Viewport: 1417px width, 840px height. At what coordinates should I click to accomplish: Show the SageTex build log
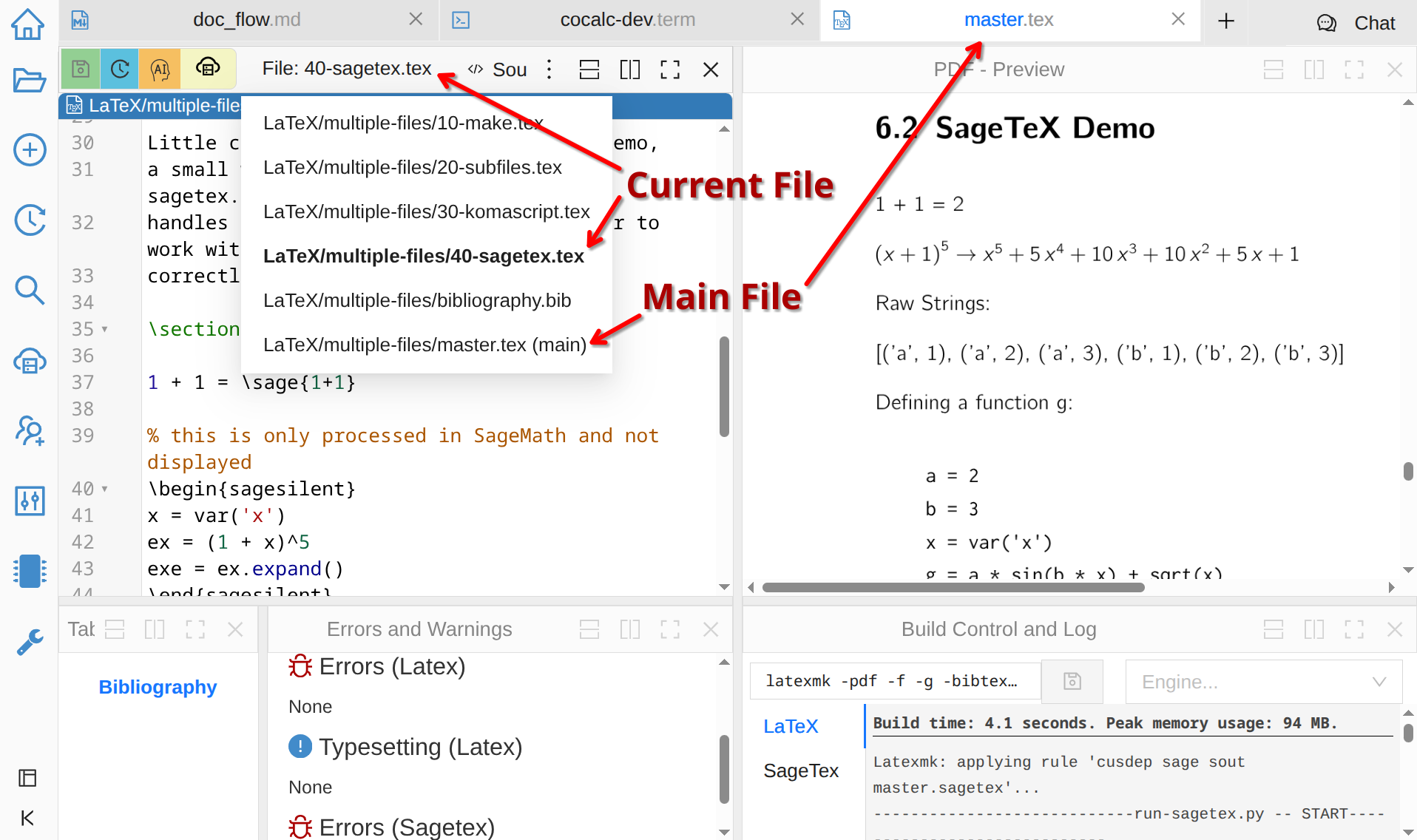(x=801, y=770)
